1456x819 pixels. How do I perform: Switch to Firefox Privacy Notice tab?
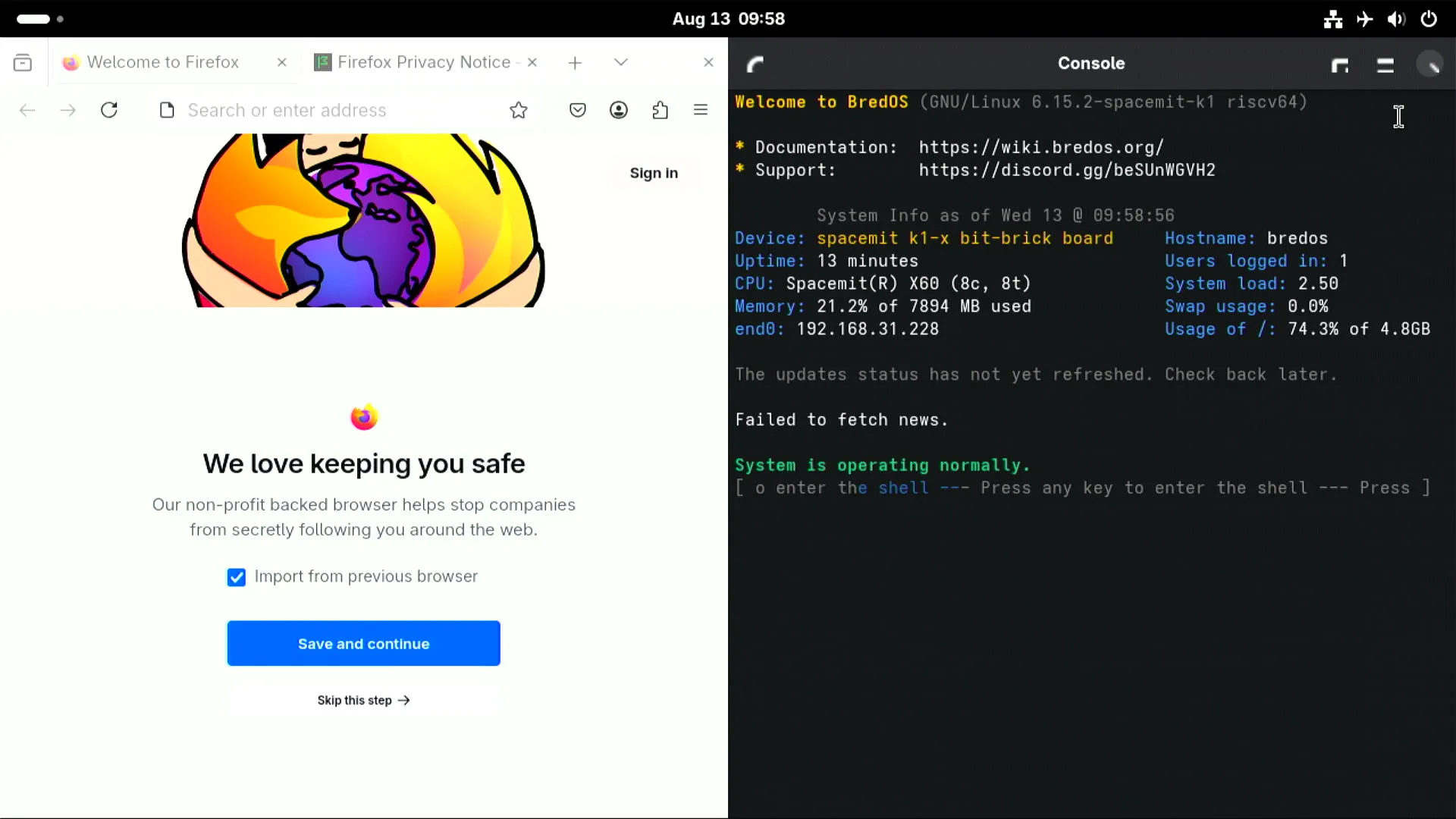tap(423, 62)
